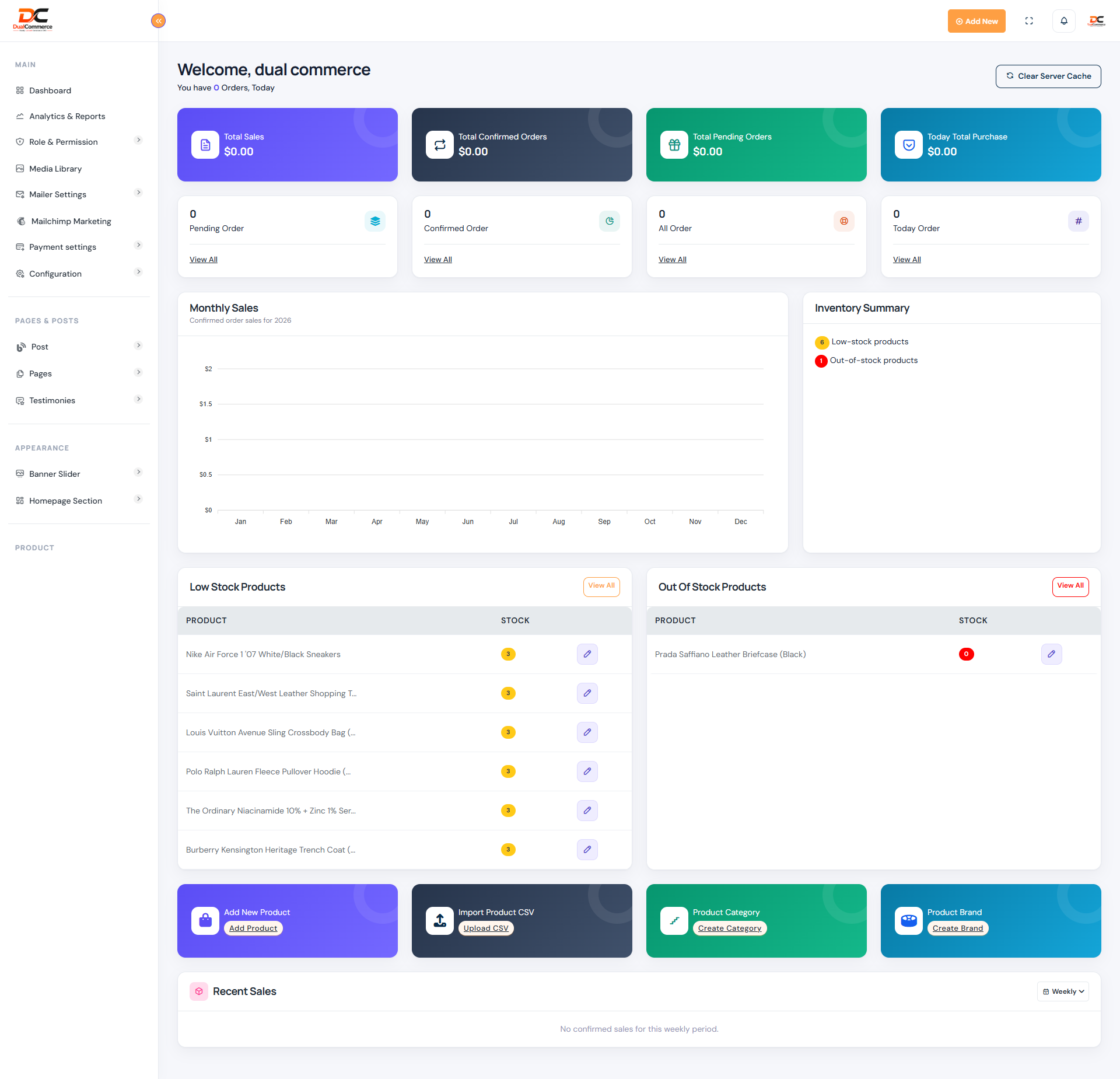This screenshot has width=1120, height=1079.
Task: Click Out-of-stock products in Inventory Summary
Action: [x=874, y=361]
